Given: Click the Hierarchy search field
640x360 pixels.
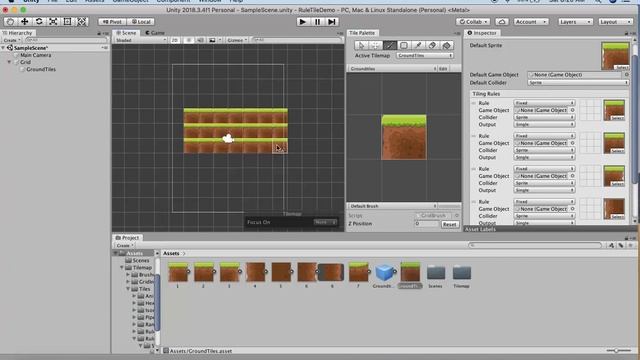Looking at the screenshot, I should tap(66, 40).
